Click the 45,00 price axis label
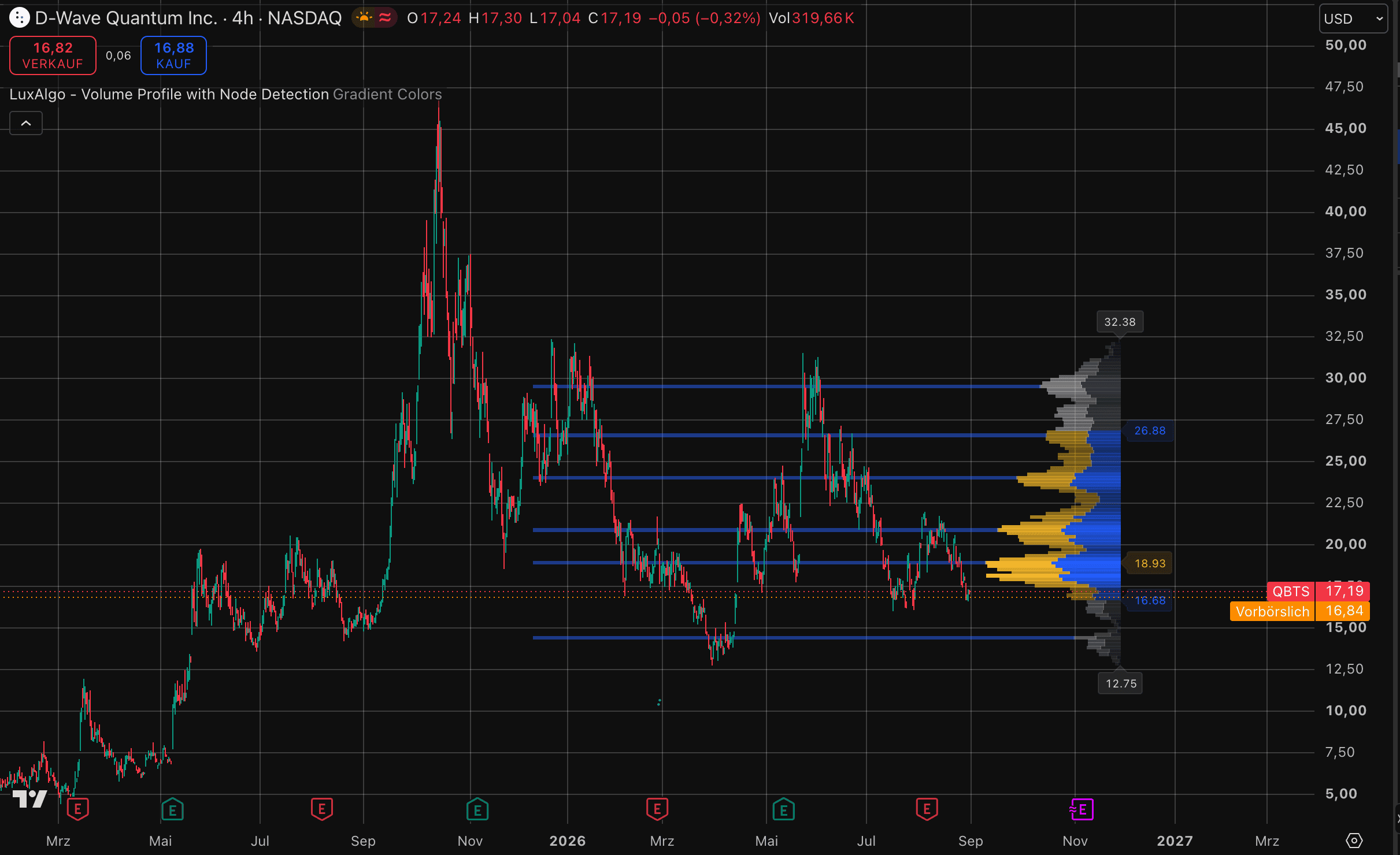 tap(1346, 128)
